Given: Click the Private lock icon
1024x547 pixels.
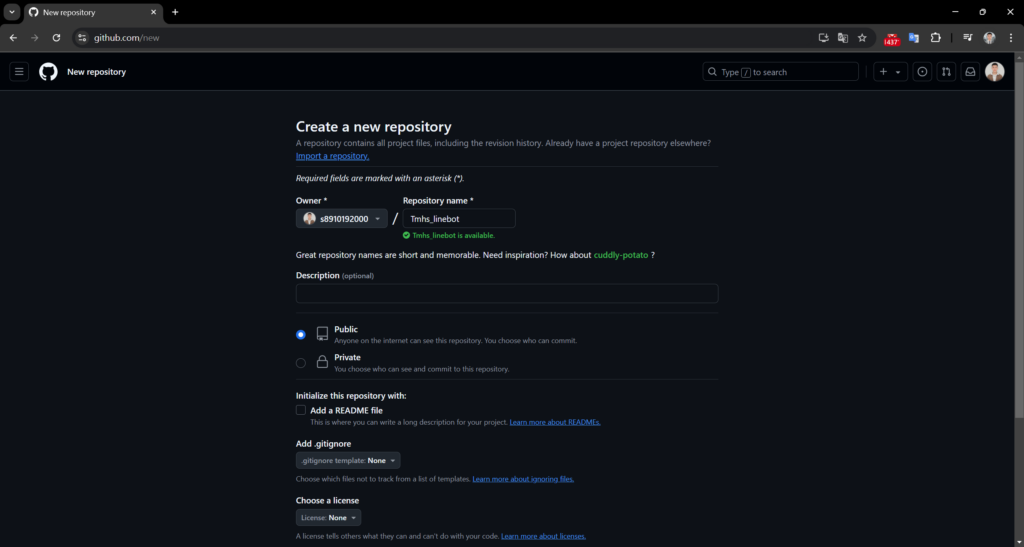Looking at the screenshot, I should (x=322, y=362).
